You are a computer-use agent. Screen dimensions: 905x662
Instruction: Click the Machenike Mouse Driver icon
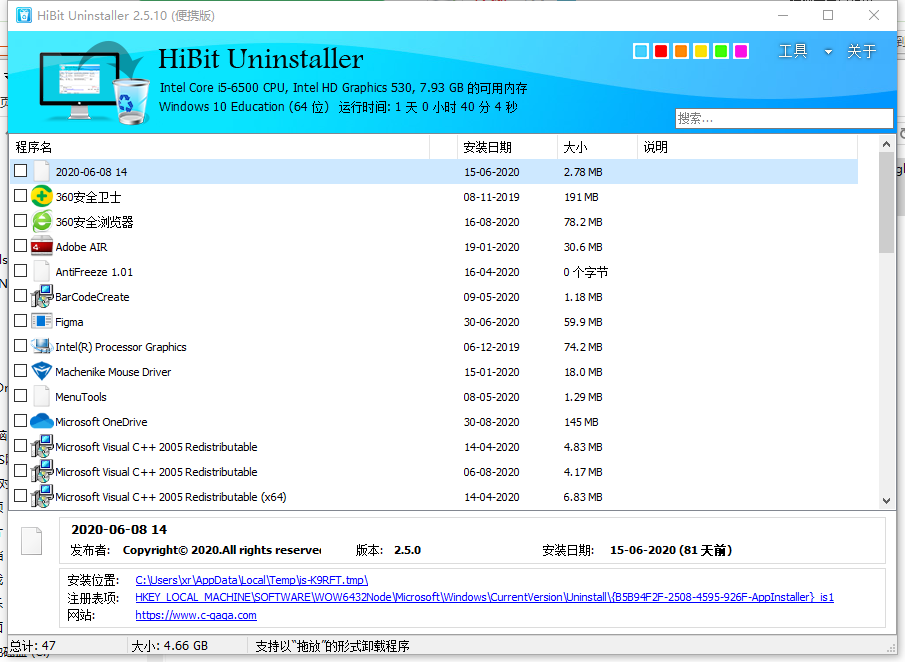tap(42, 372)
